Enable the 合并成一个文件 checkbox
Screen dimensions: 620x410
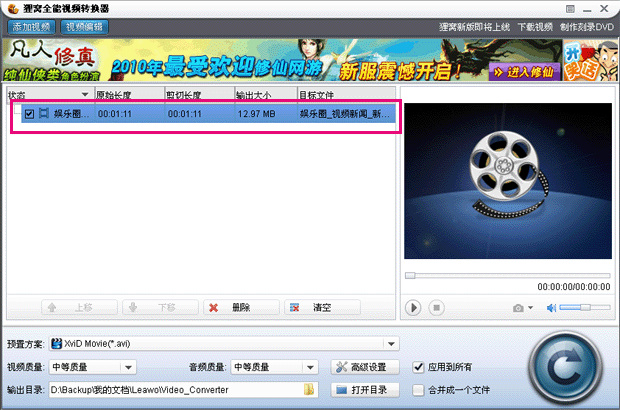point(418,390)
